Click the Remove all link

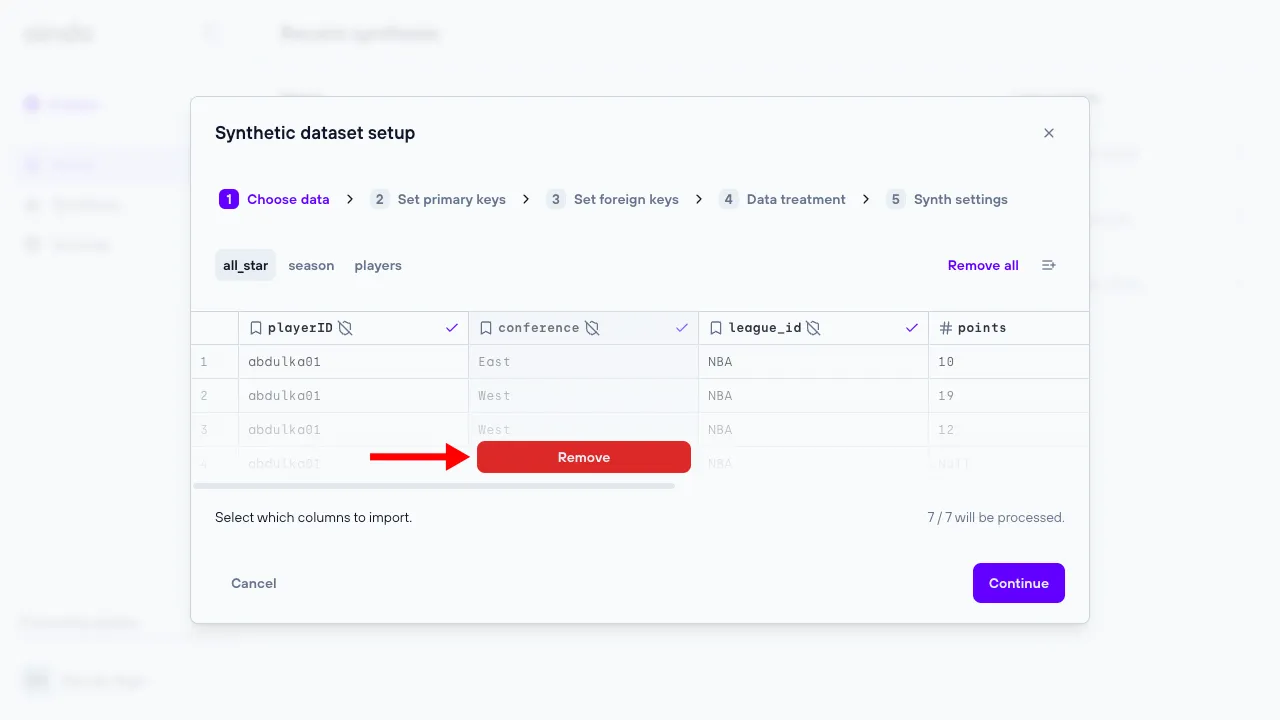(x=983, y=265)
